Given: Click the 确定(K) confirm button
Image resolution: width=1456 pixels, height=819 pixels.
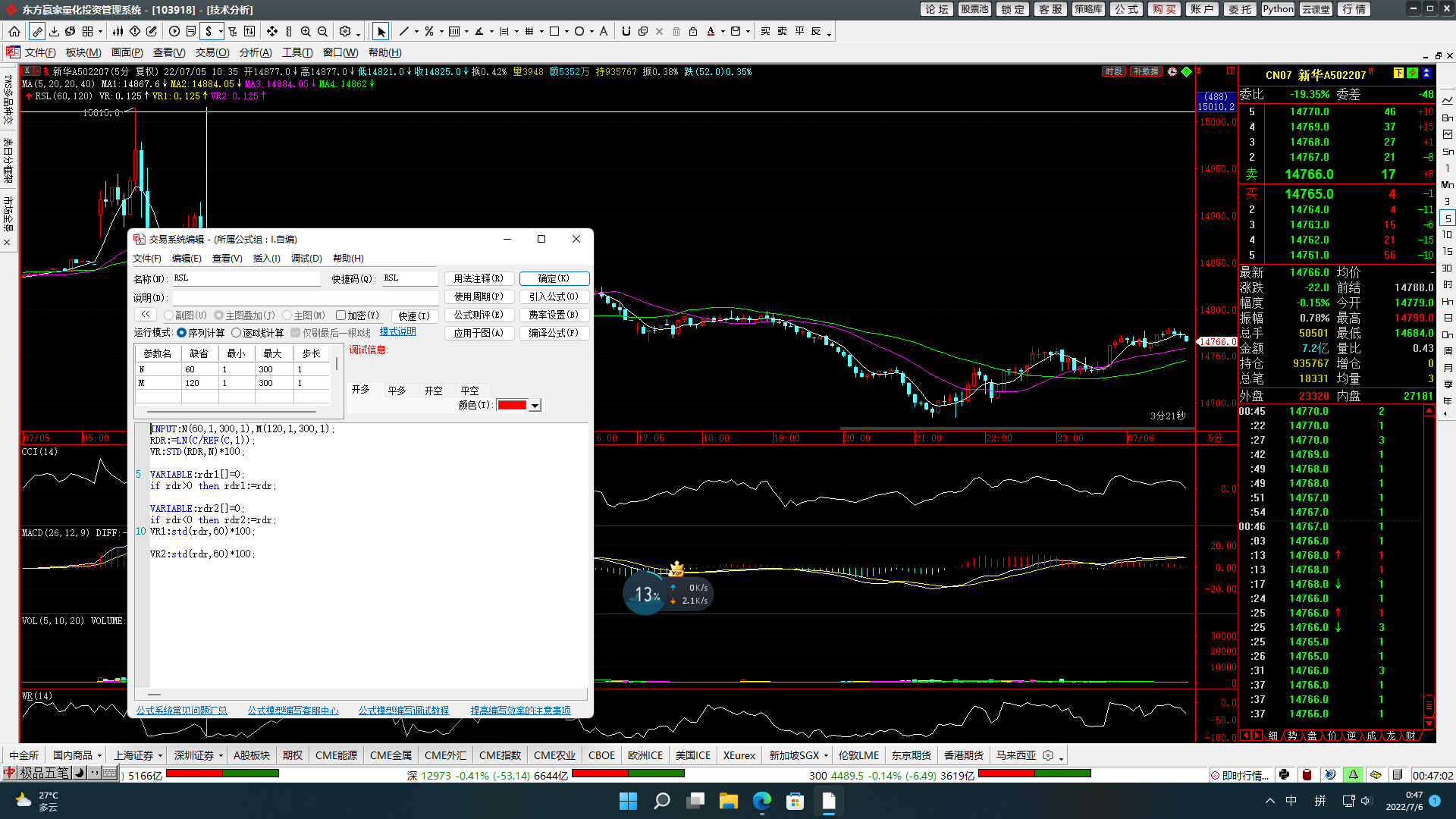Looking at the screenshot, I should (554, 278).
